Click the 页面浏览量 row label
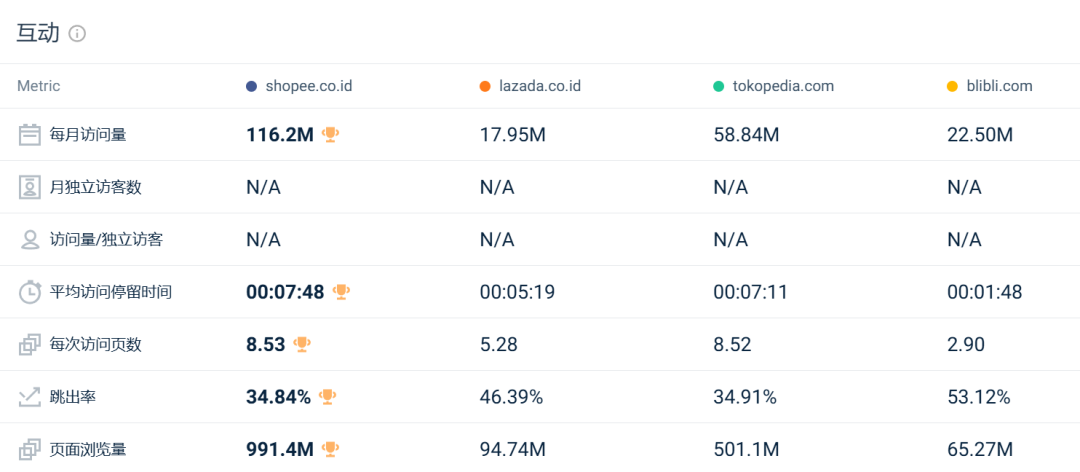Image resolution: width=1080 pixels, height=472 pixels. point(87,450)
